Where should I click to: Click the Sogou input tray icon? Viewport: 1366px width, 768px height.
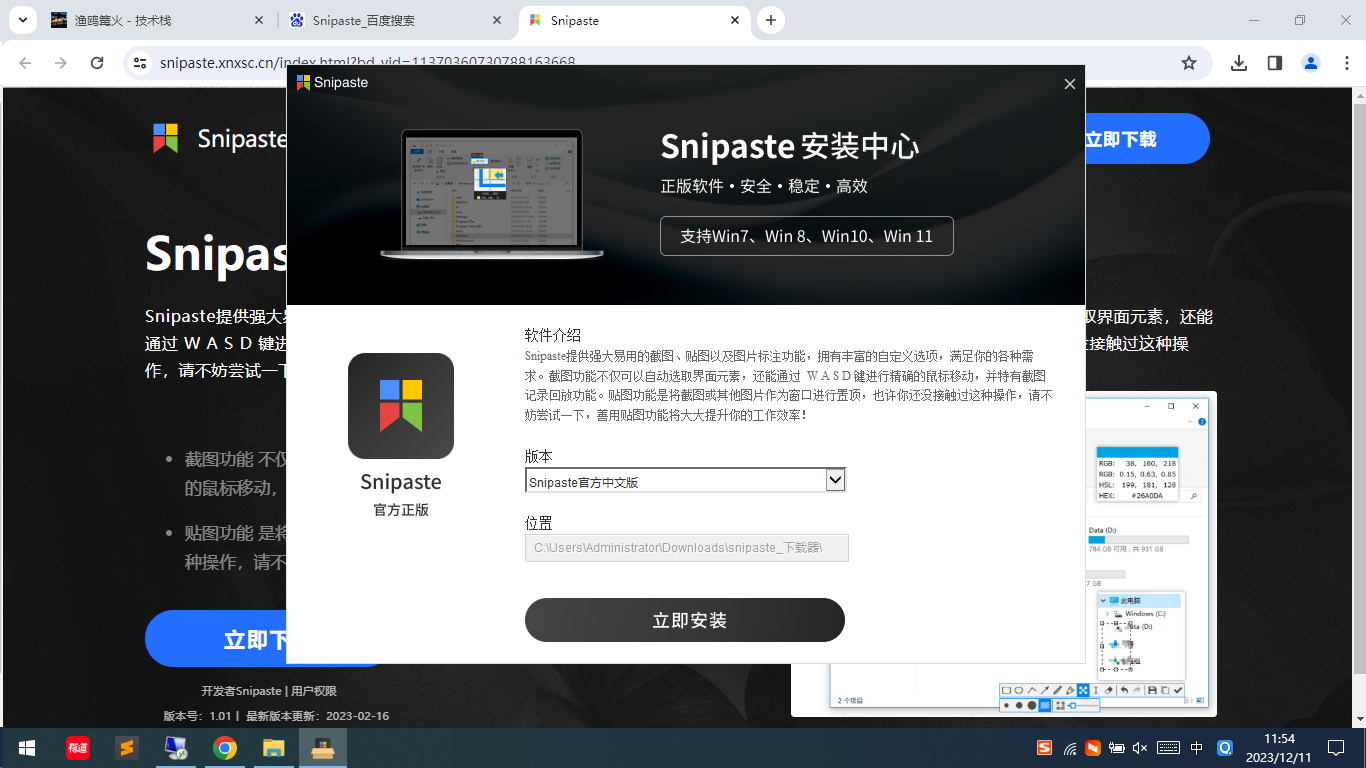pyautogui.click(x=1044, y=748)
